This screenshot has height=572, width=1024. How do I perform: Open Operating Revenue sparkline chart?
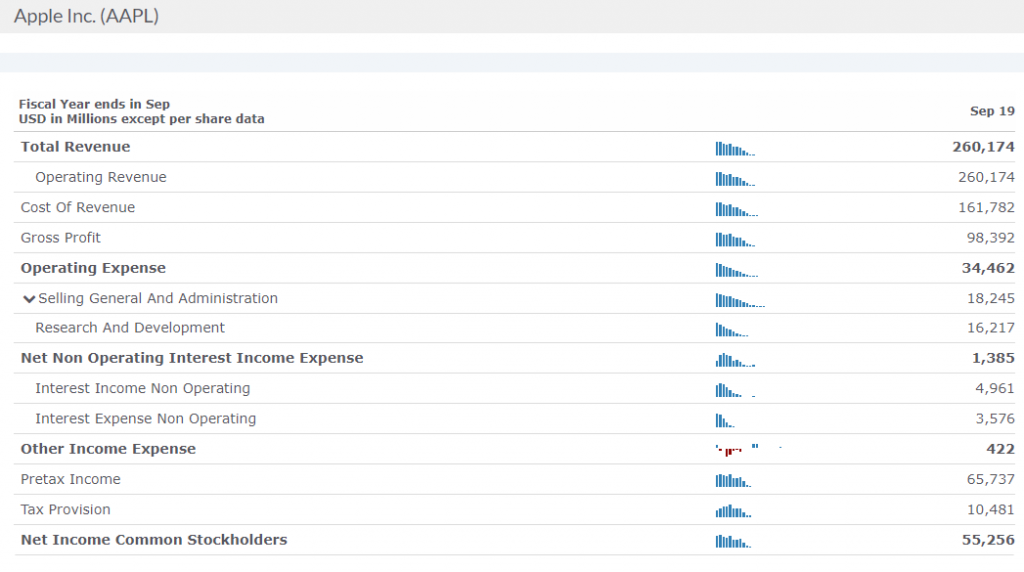735,179
